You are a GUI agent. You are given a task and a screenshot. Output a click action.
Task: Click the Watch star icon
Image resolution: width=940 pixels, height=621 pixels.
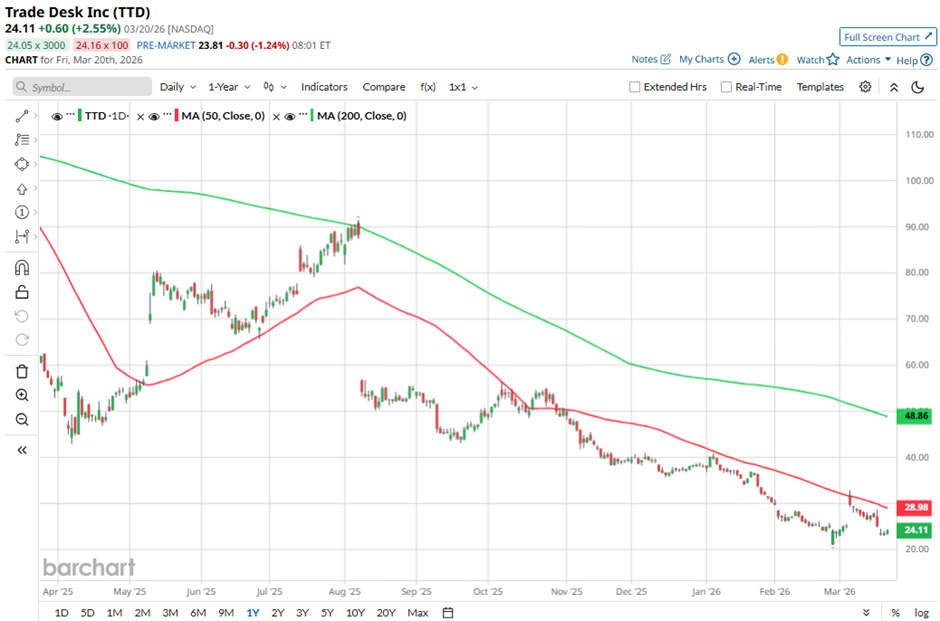click(833, 59)
